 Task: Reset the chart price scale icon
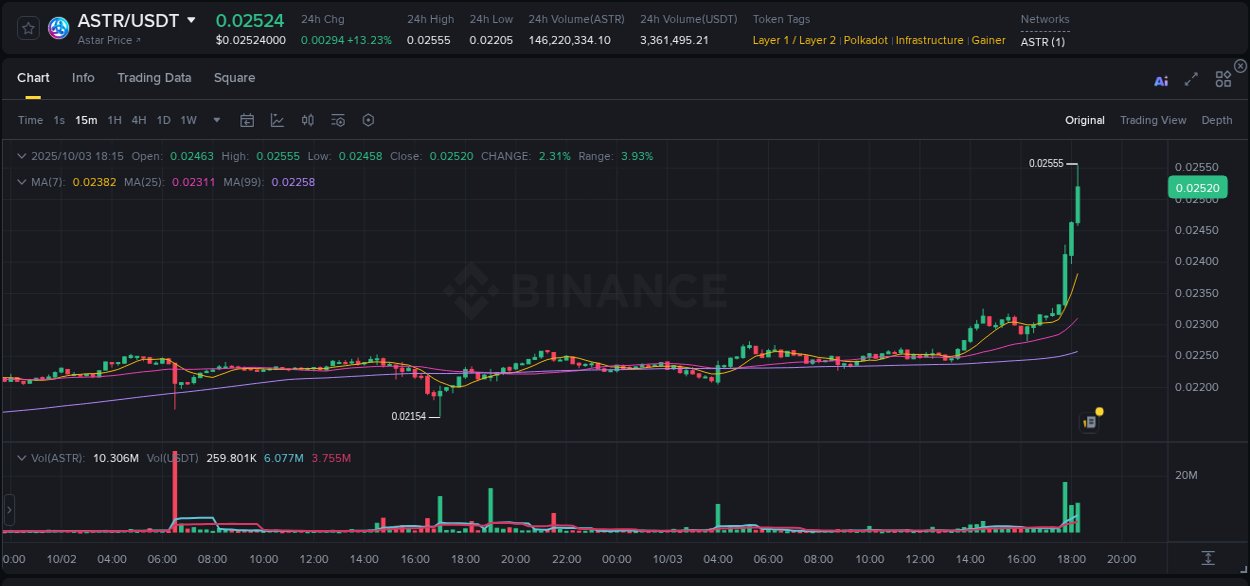(x=1208, y=557)
